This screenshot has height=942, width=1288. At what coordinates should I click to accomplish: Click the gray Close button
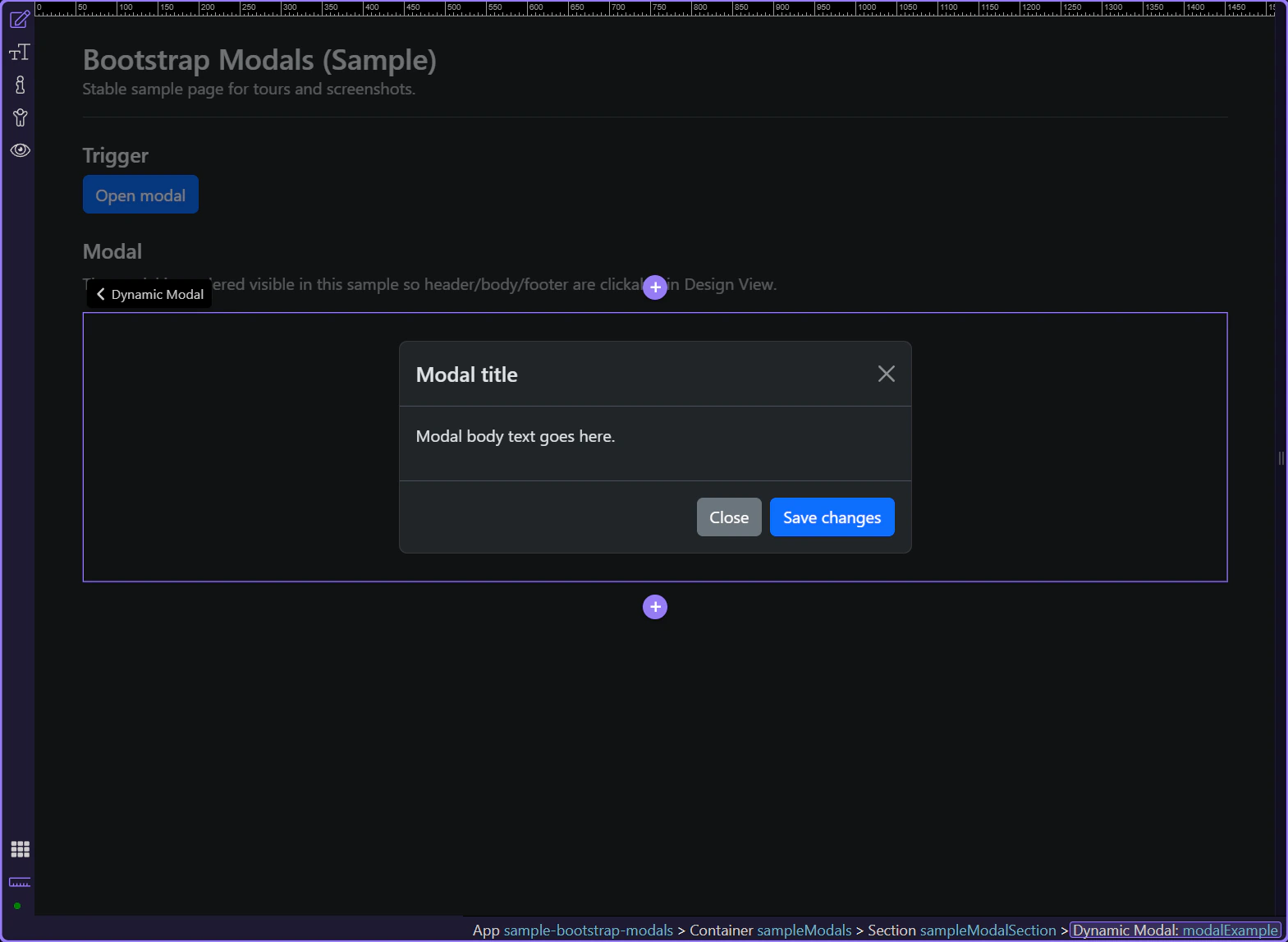pos(729,517)
